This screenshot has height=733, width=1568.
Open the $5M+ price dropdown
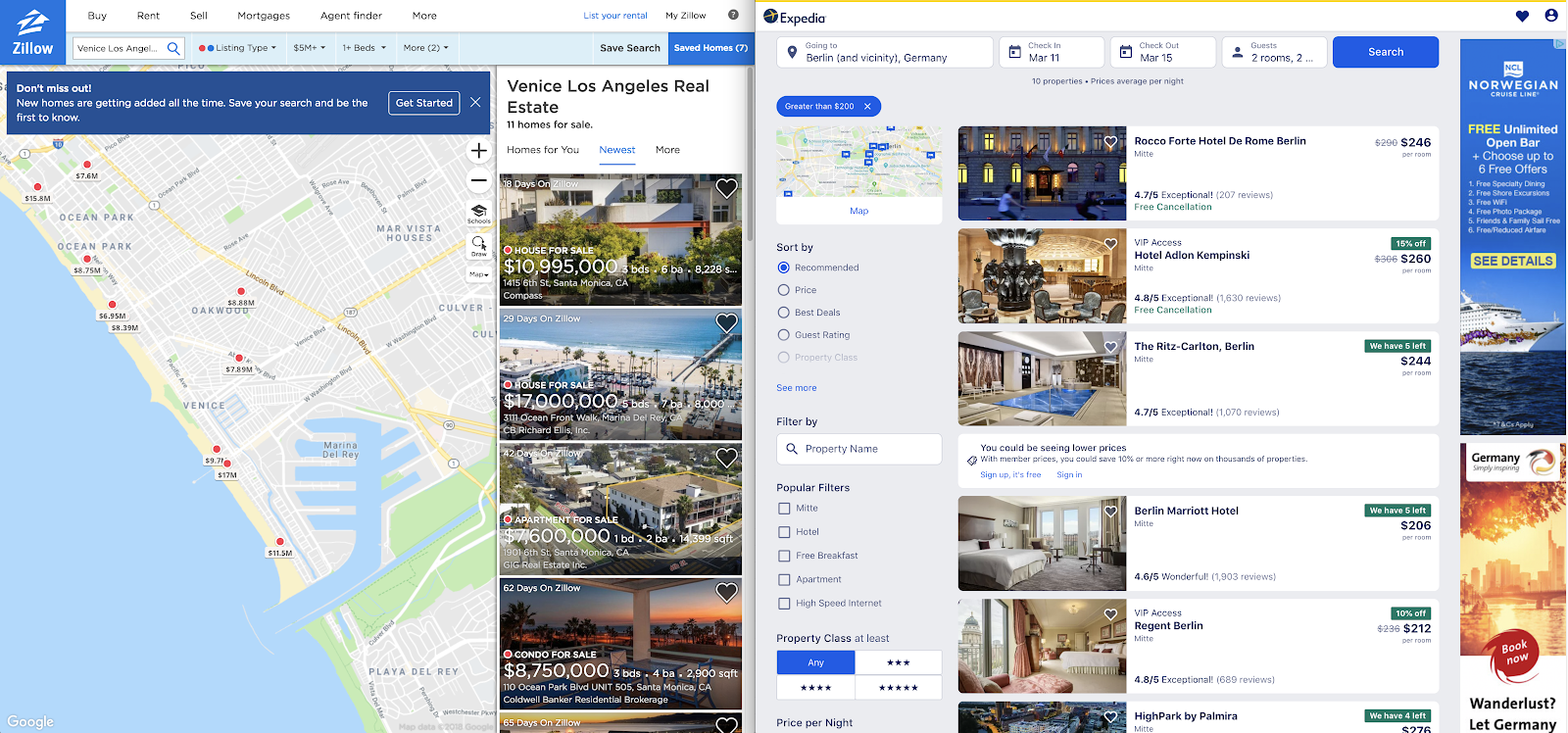310,48
